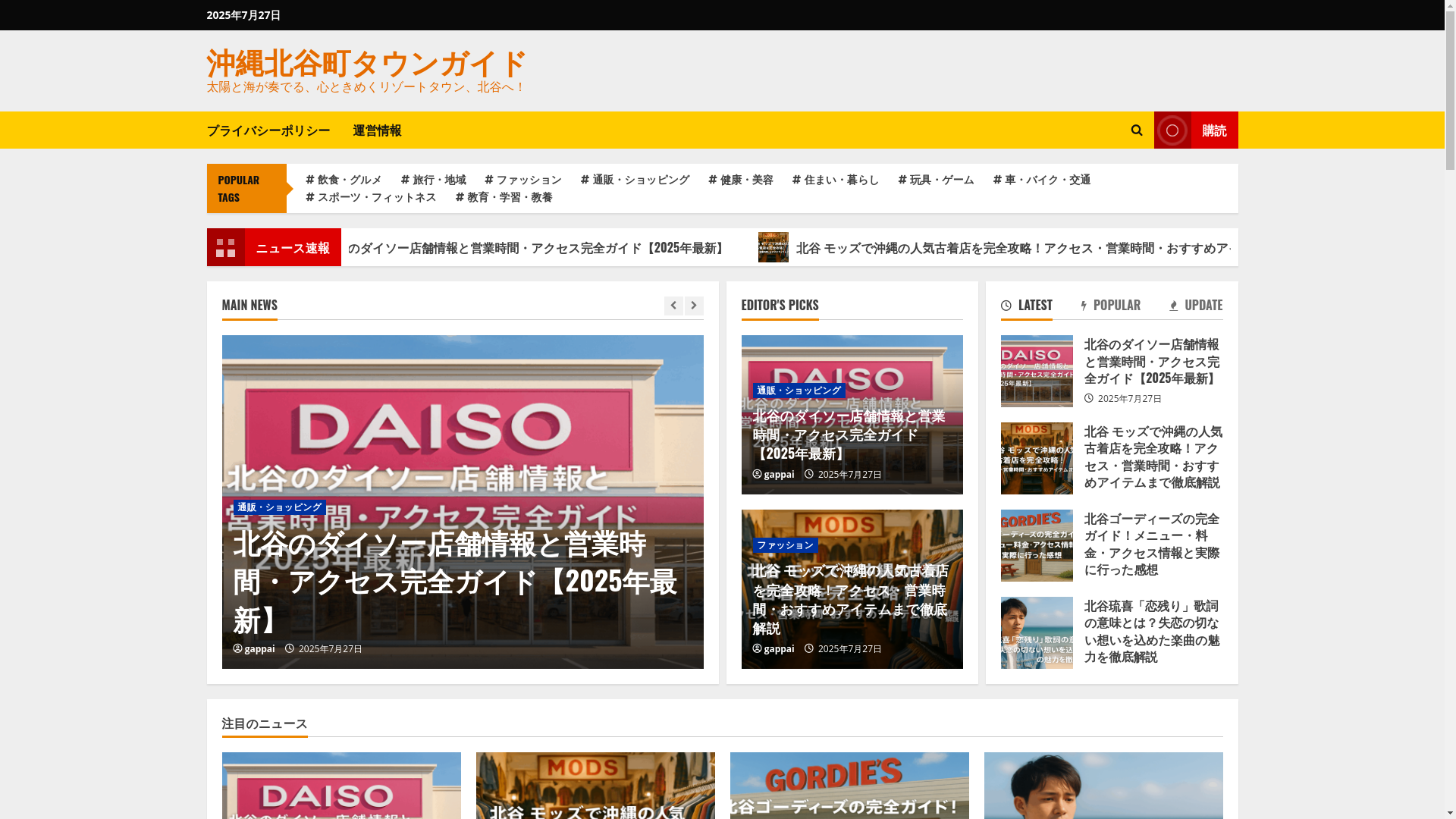Click the ニュース速報 label

[x=293, y=248]
